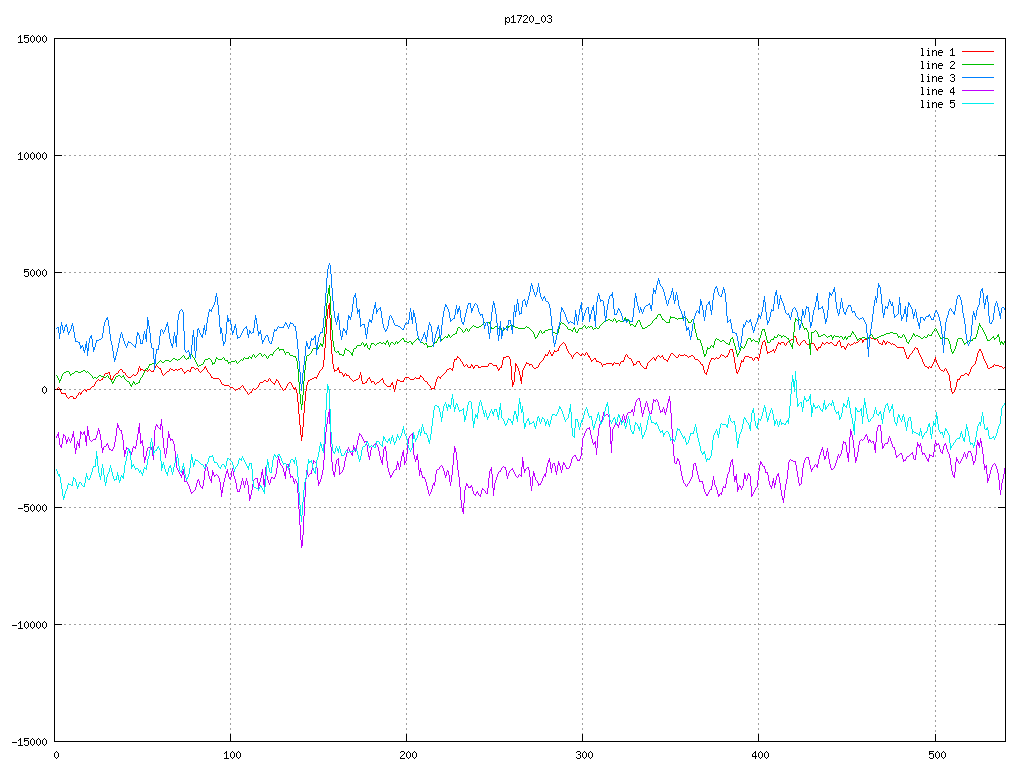Click the blue line's highest peak near x=155
The width and height of the screenshot is (1024, 768).
(x=329, y=266)
